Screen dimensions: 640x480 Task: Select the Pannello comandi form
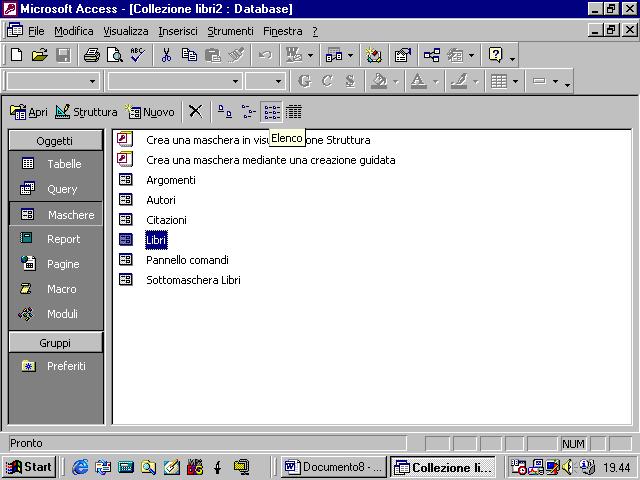coord(187,260)
